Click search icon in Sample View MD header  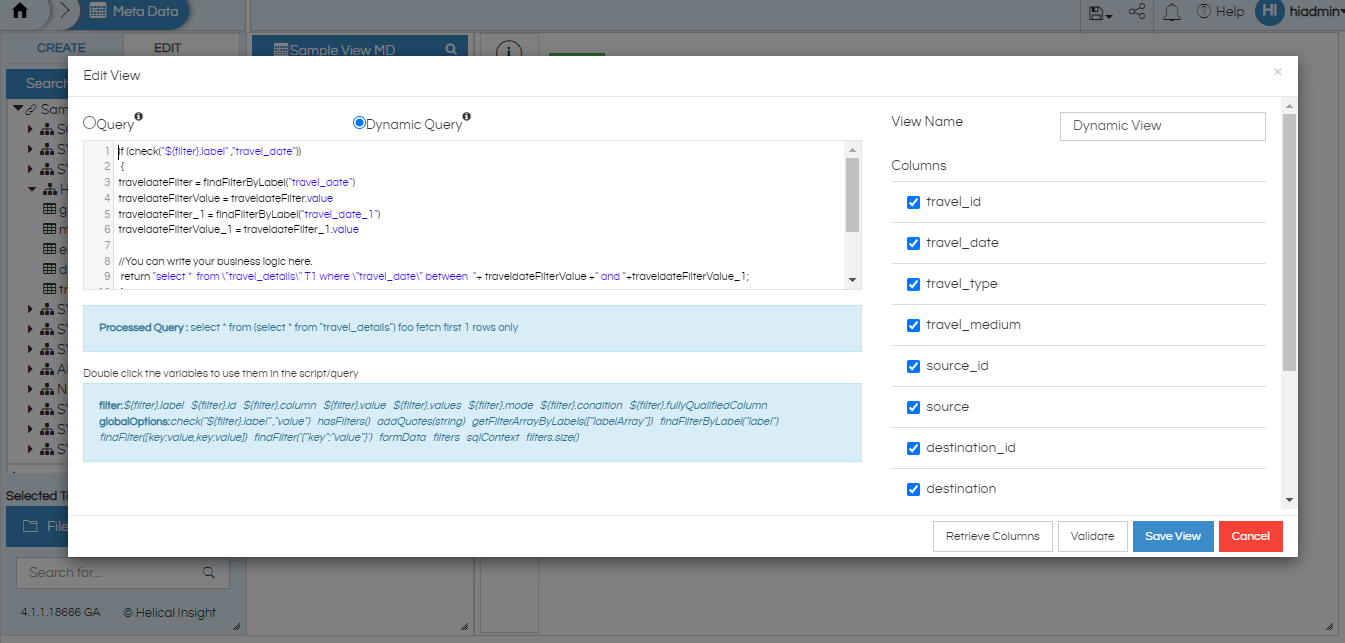(x=451, y=49)
